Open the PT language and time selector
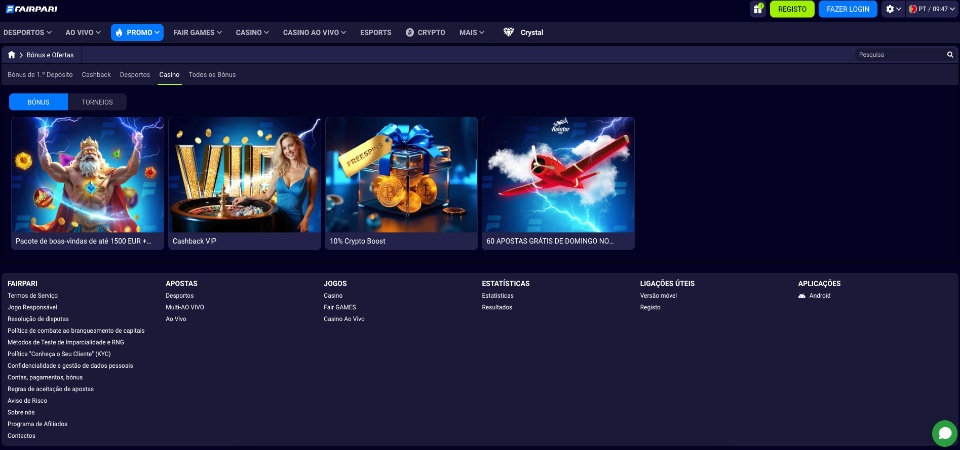The image size is (960, 450). (x=932, y=9)
